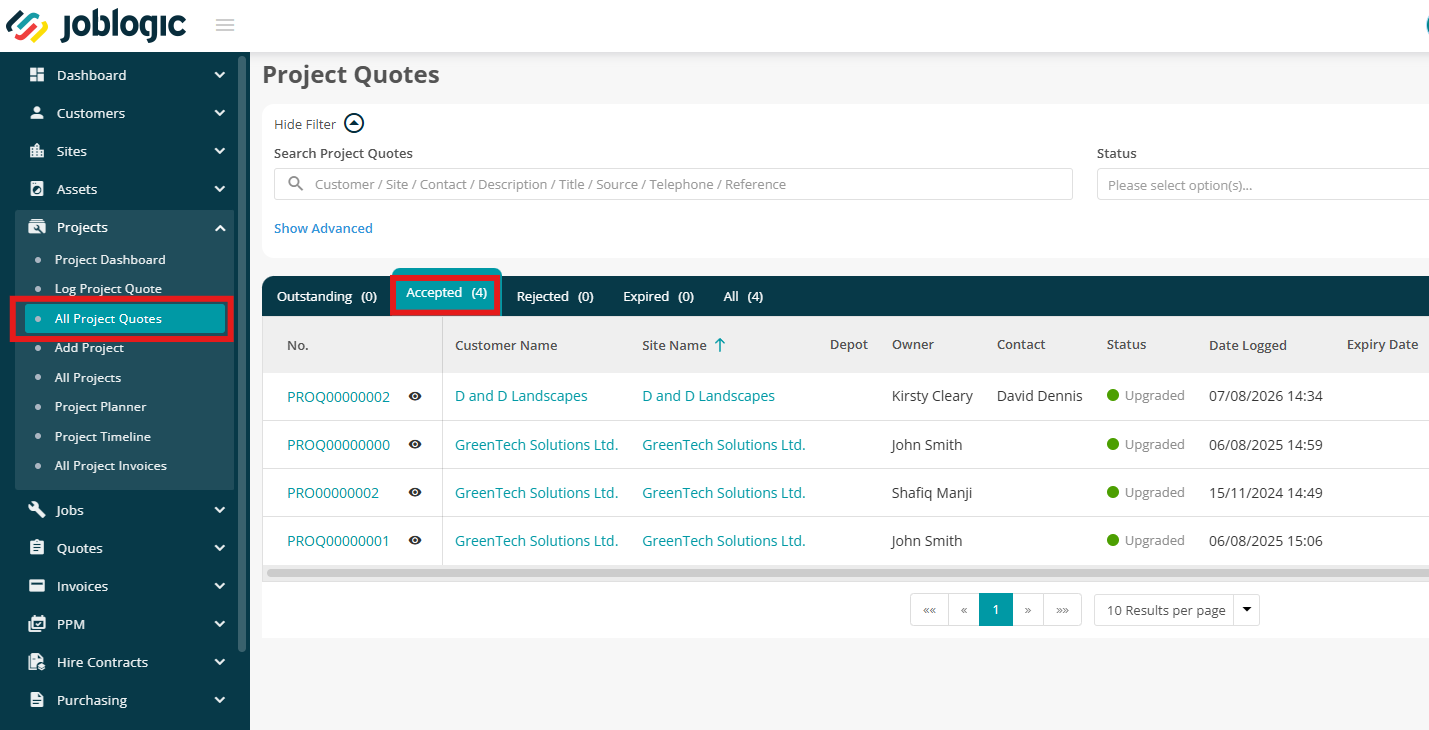The width and height of the screenshot is (1429, 730).
Task: Click the Joblogic logo
Action: (97, 26)
